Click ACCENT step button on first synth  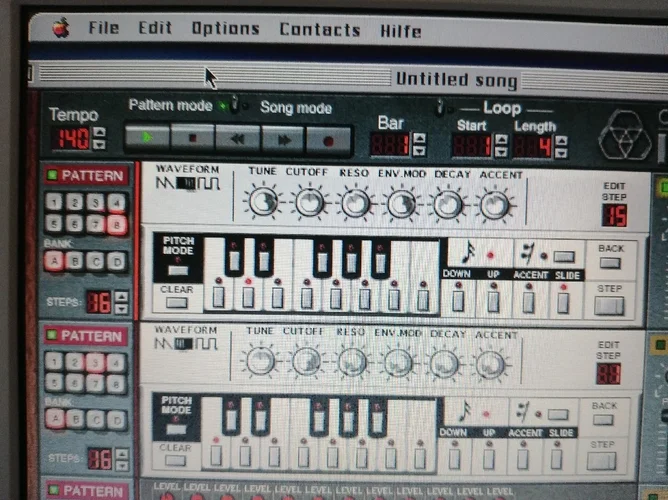pos(528,302)
